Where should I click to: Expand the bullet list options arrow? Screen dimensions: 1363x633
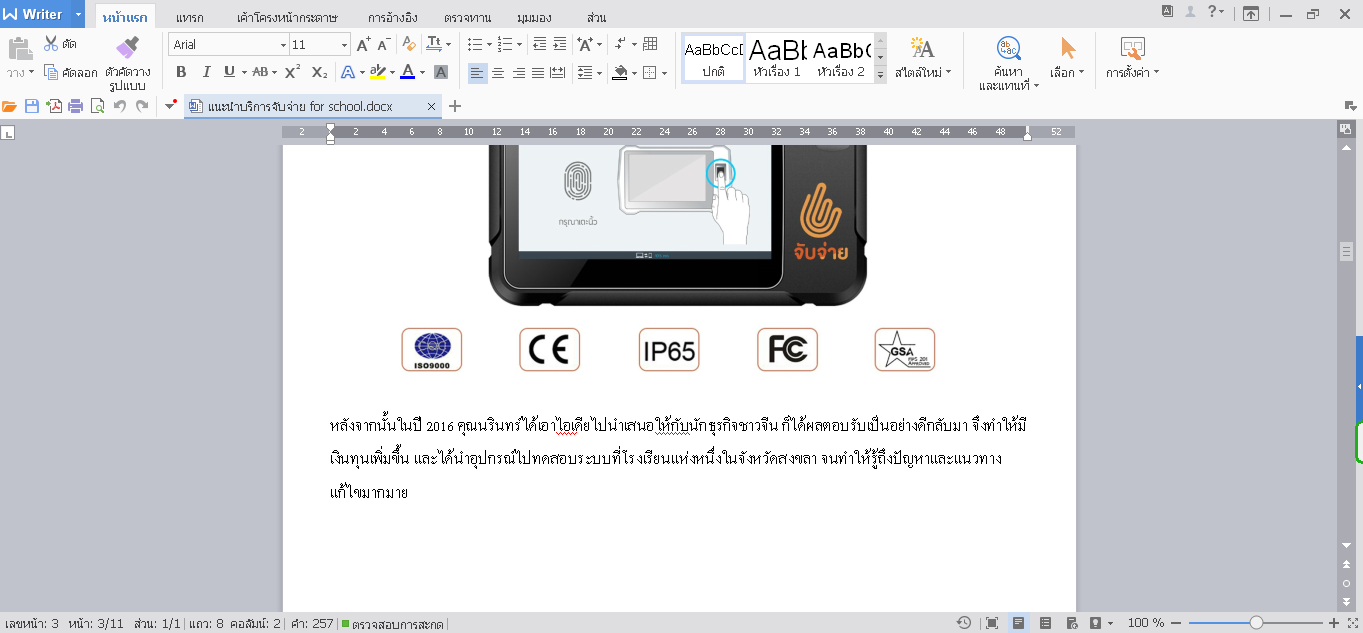pos(487,44)
